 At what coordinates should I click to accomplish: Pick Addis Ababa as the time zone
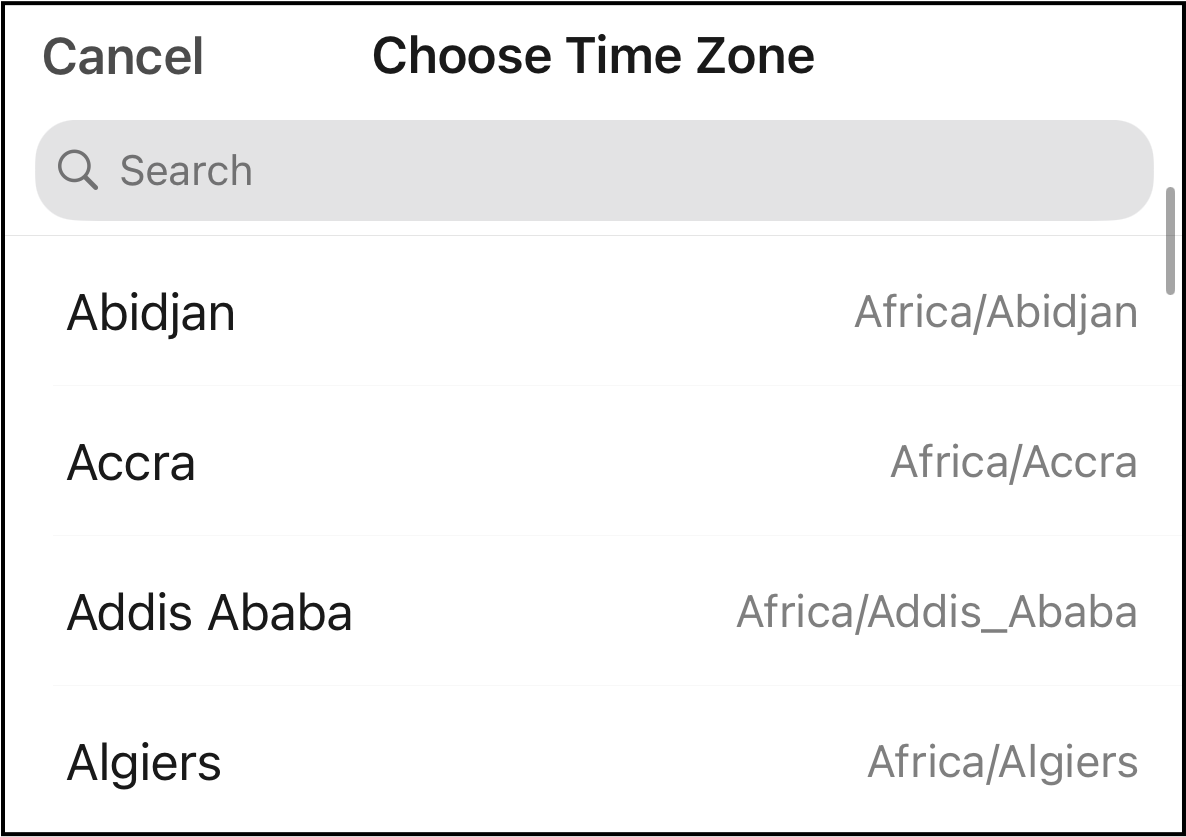[x=209, y=613]
